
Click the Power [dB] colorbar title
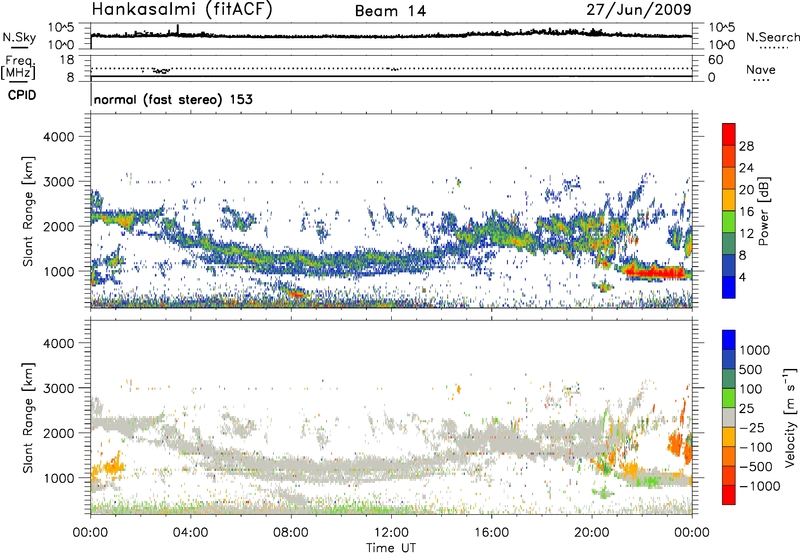[764, 211]
